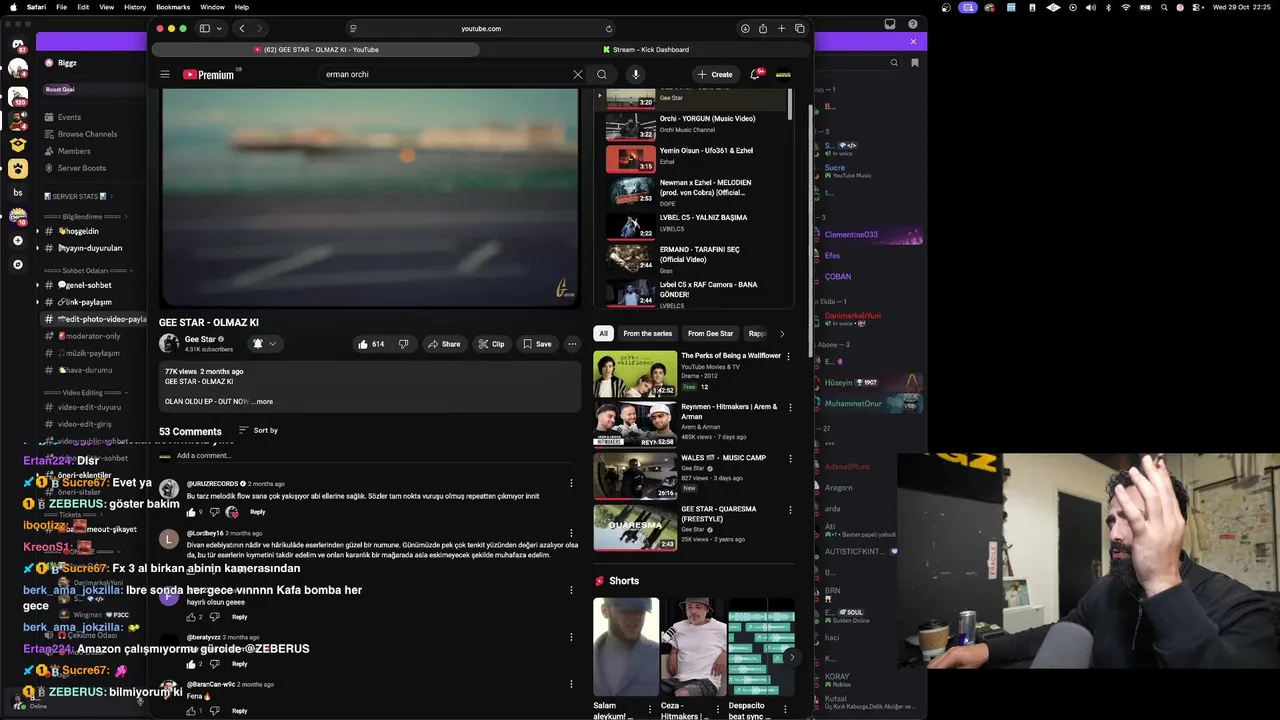Image resolution: width=1280 pixels, height=720 pixels.
Task: Open the YouTube hamburger guide menu
Action: pos(165,74)
